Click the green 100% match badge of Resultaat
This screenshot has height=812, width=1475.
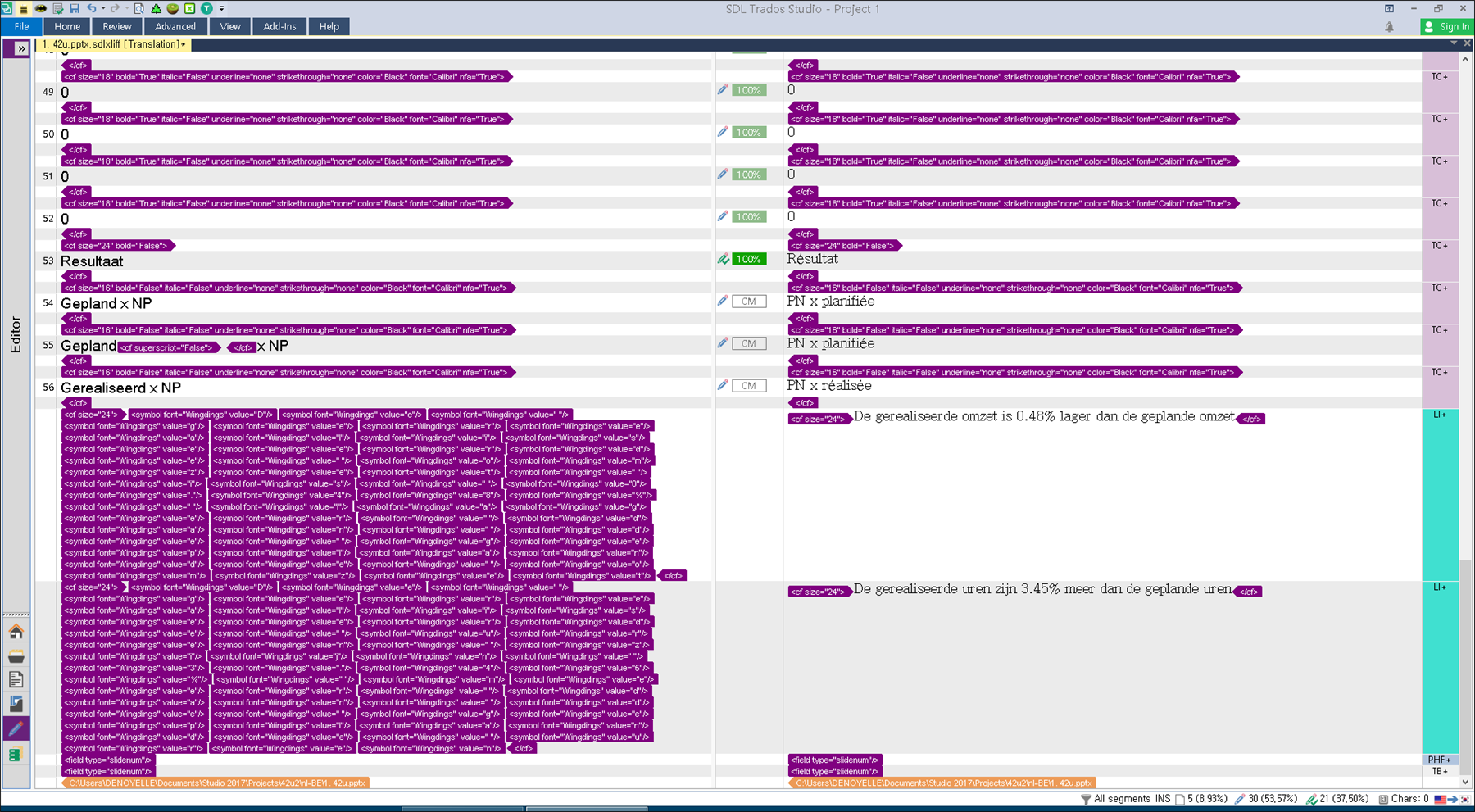pos(749,259)
